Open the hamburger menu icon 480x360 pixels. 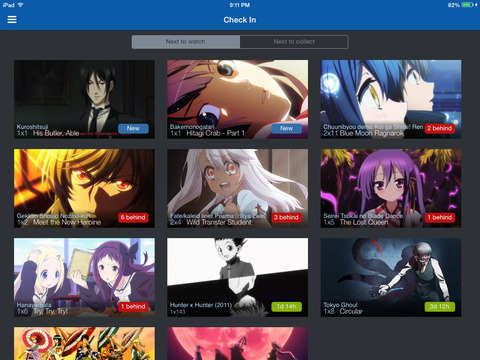pyautogui.click(x=12, y=20)
